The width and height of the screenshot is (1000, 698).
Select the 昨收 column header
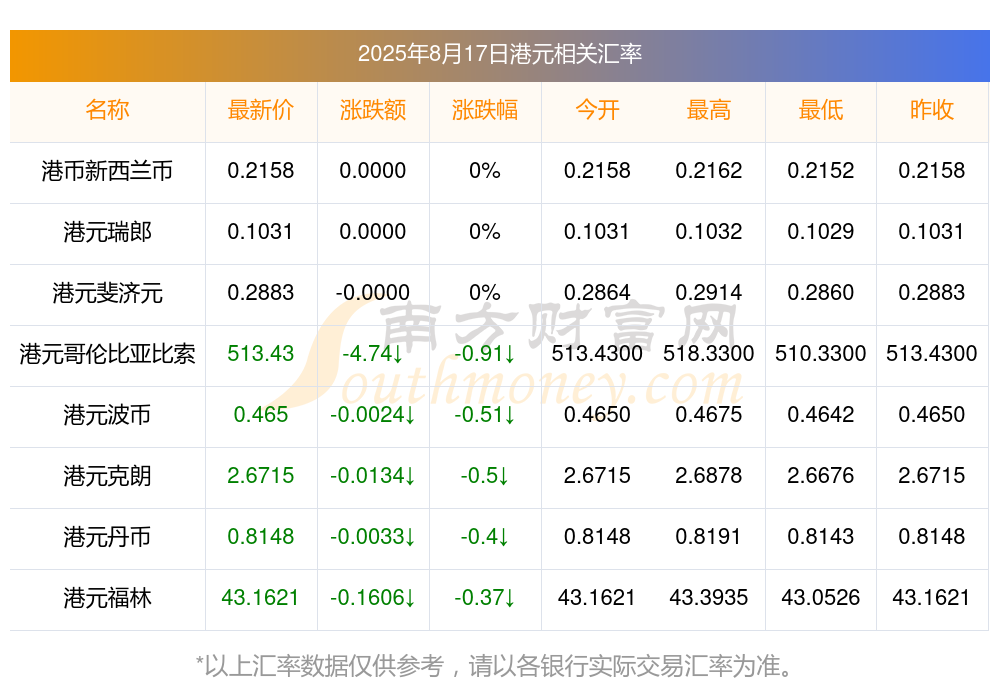[932, 110]
